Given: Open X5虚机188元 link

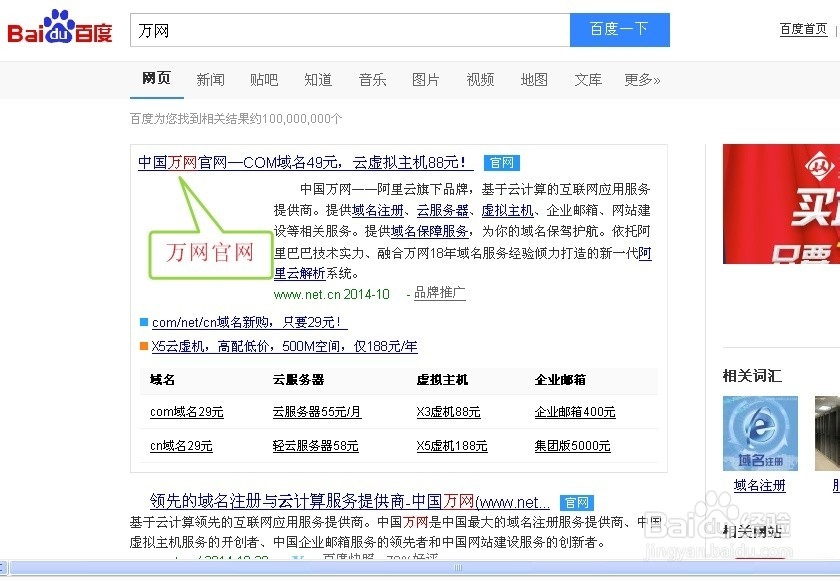Looking at the screenshot, I should 452,446.
